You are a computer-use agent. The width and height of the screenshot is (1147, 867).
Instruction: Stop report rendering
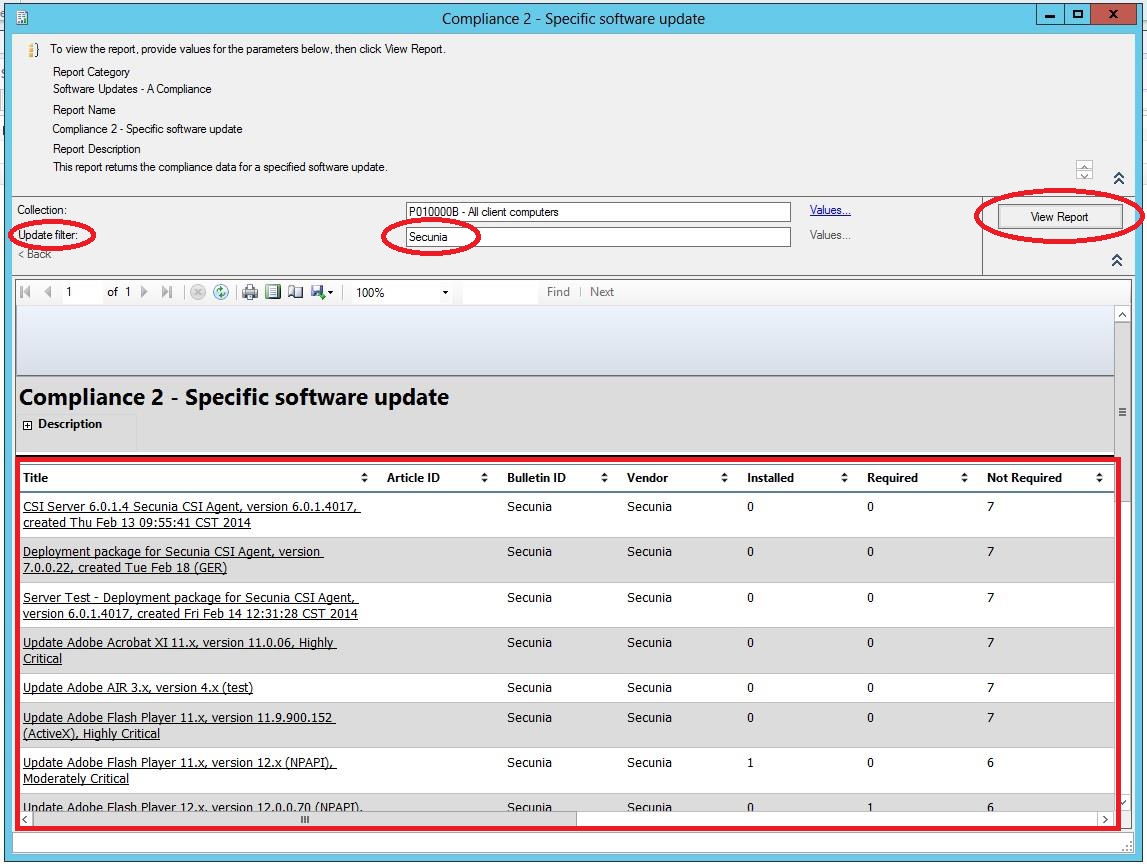click(198, 292)
